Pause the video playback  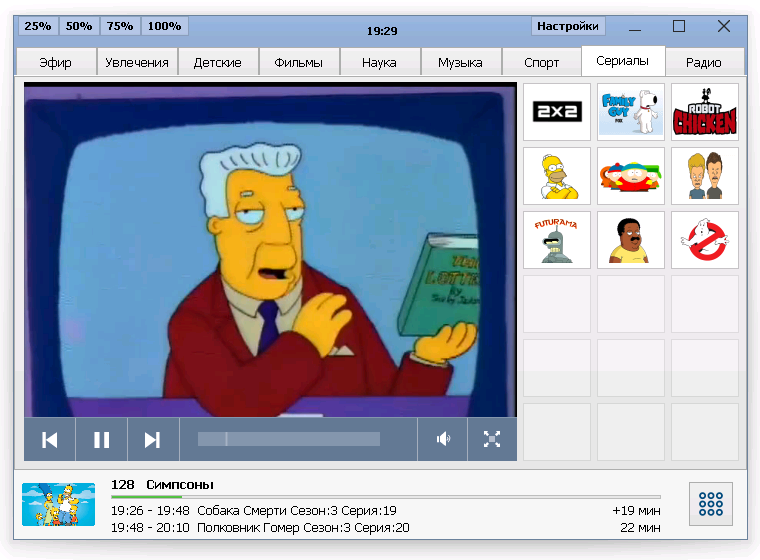point(101,440)
